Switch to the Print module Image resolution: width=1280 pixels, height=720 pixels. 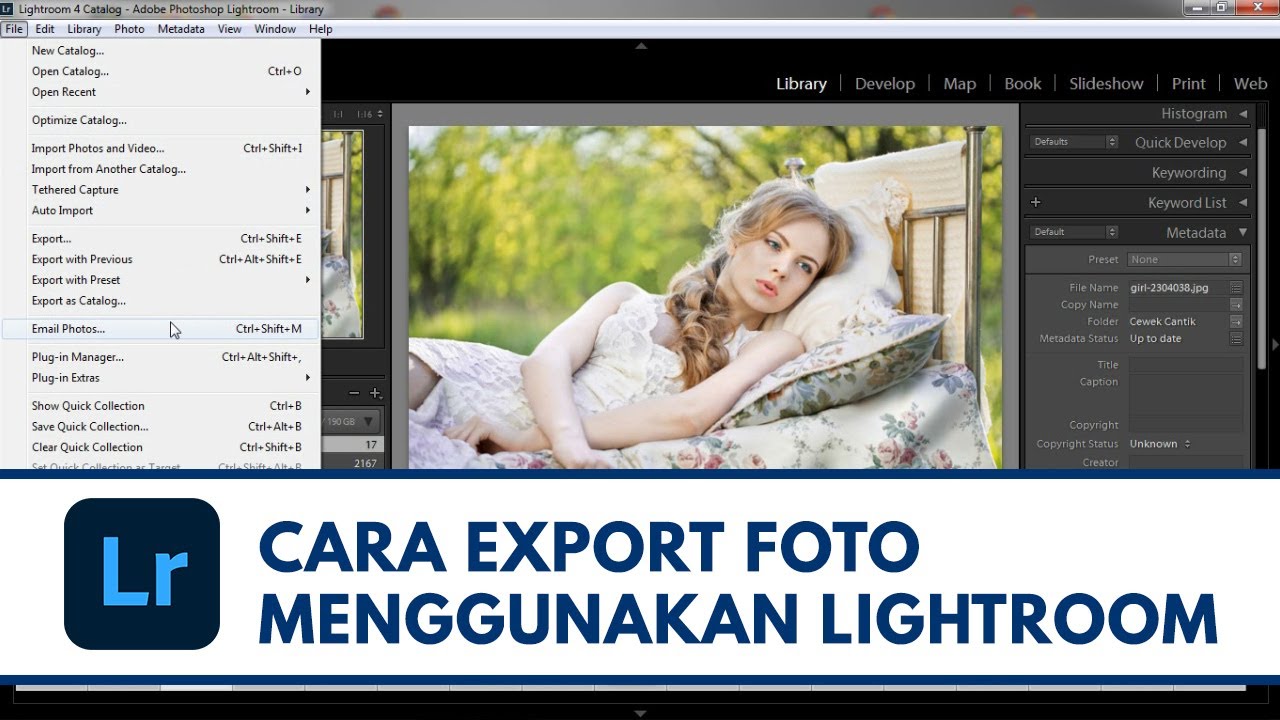1189,84
